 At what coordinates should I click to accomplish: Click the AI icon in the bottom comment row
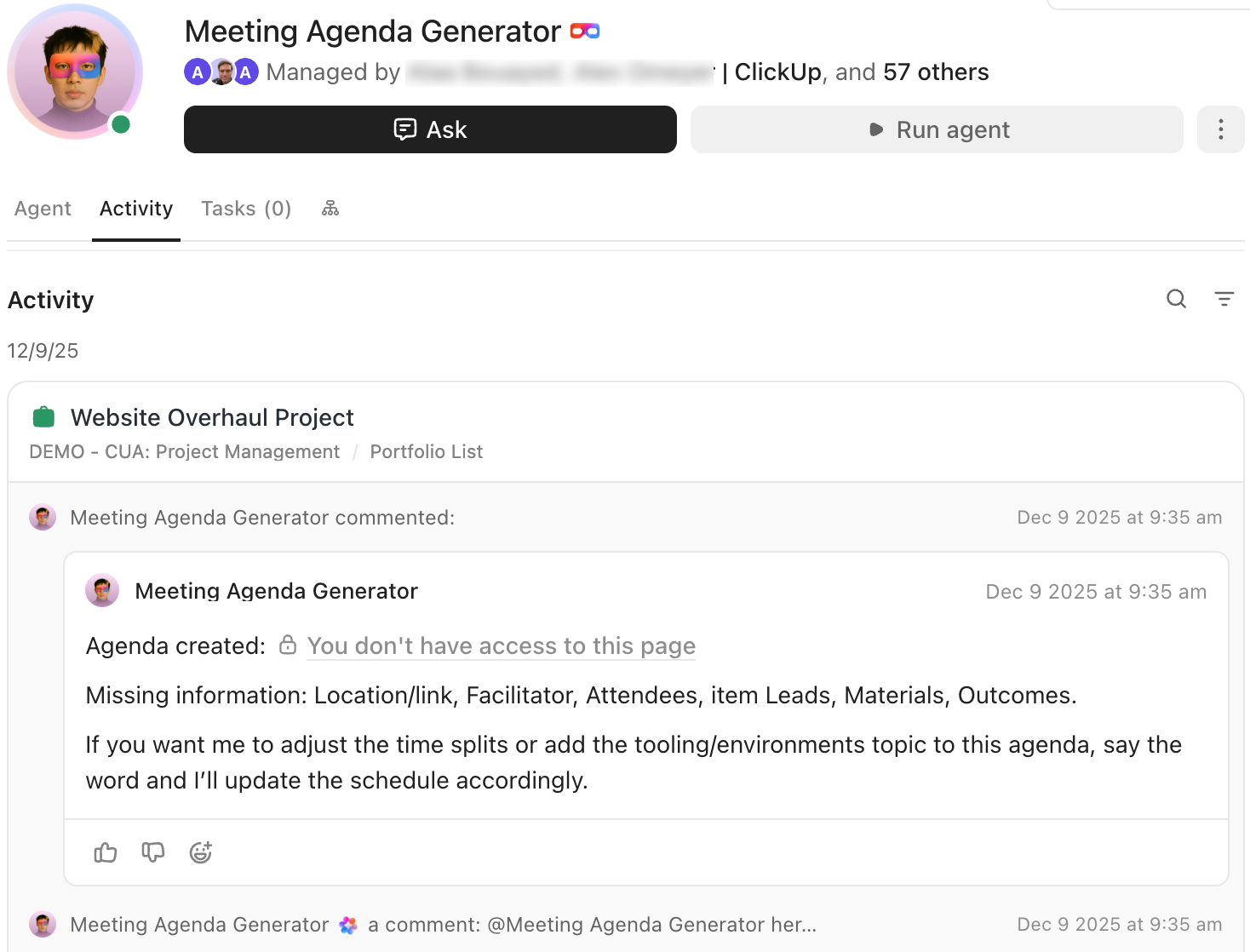pyautogui.click(x=347, y=925)
